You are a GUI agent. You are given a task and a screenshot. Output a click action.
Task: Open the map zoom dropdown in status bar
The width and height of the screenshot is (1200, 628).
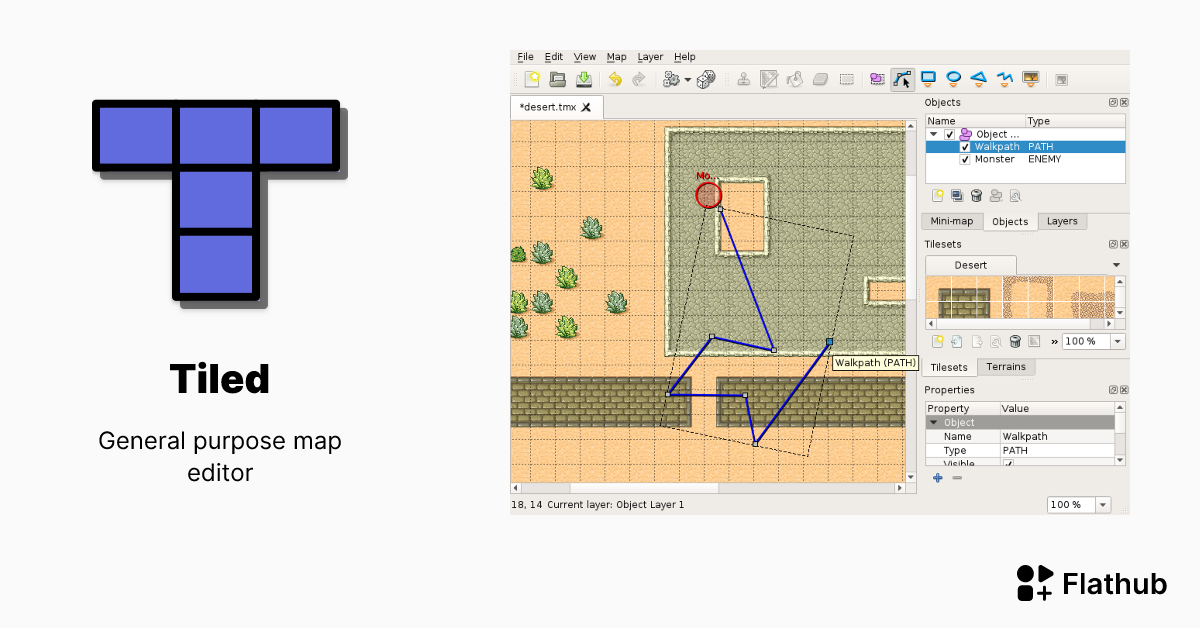coord(1103,505)
